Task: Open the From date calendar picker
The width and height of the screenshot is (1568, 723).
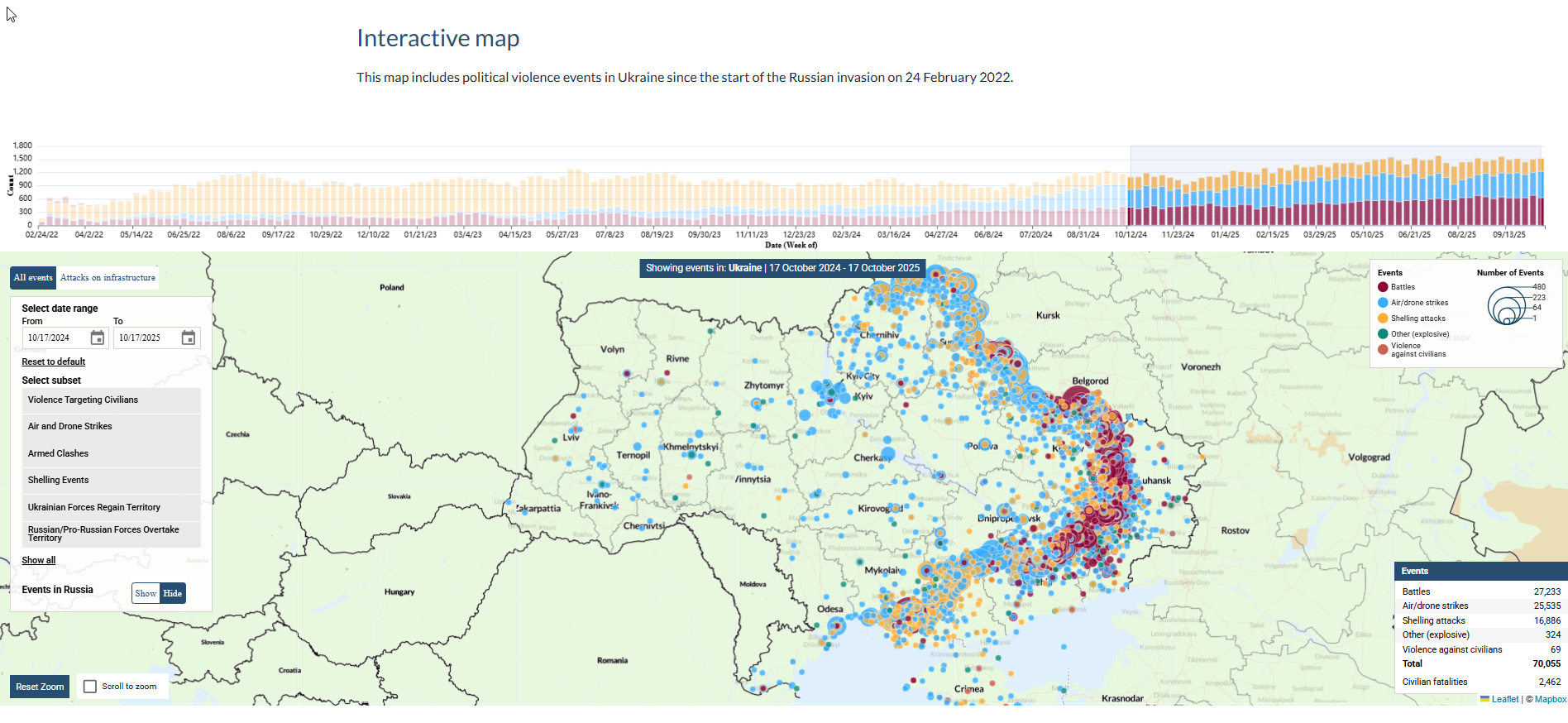Action: pos(98,338)
